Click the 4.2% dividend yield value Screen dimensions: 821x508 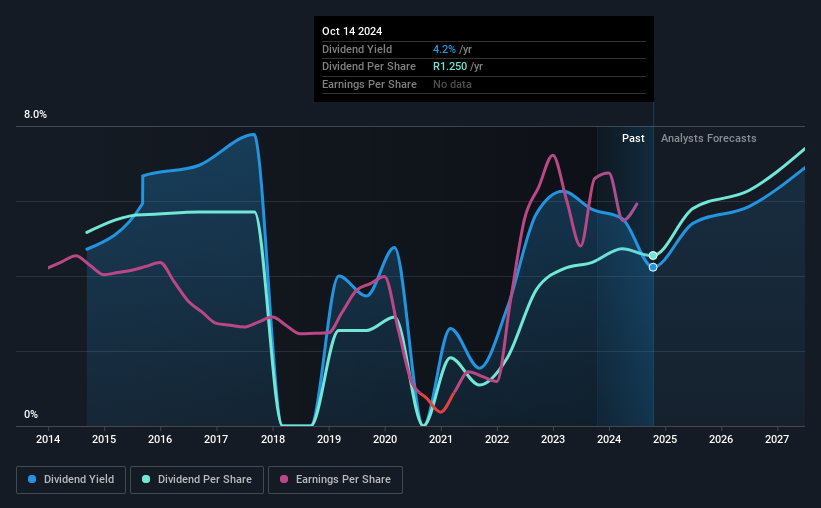444,49
